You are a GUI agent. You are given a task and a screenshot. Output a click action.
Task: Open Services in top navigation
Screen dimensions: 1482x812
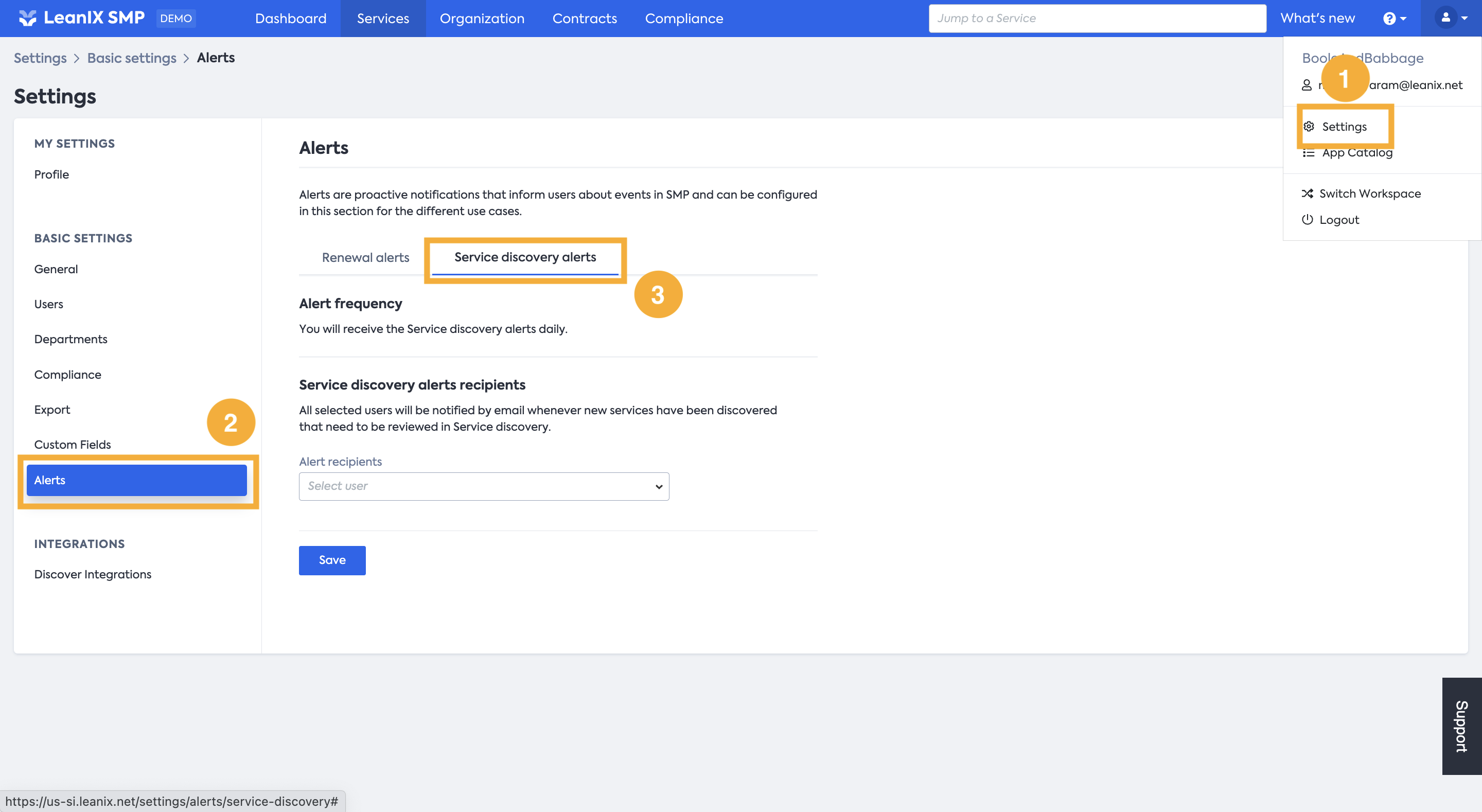(x=382, y=19)
